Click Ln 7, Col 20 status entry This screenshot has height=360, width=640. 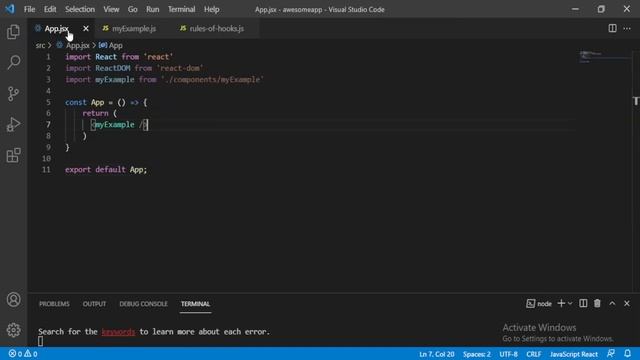tap(436, 354)
